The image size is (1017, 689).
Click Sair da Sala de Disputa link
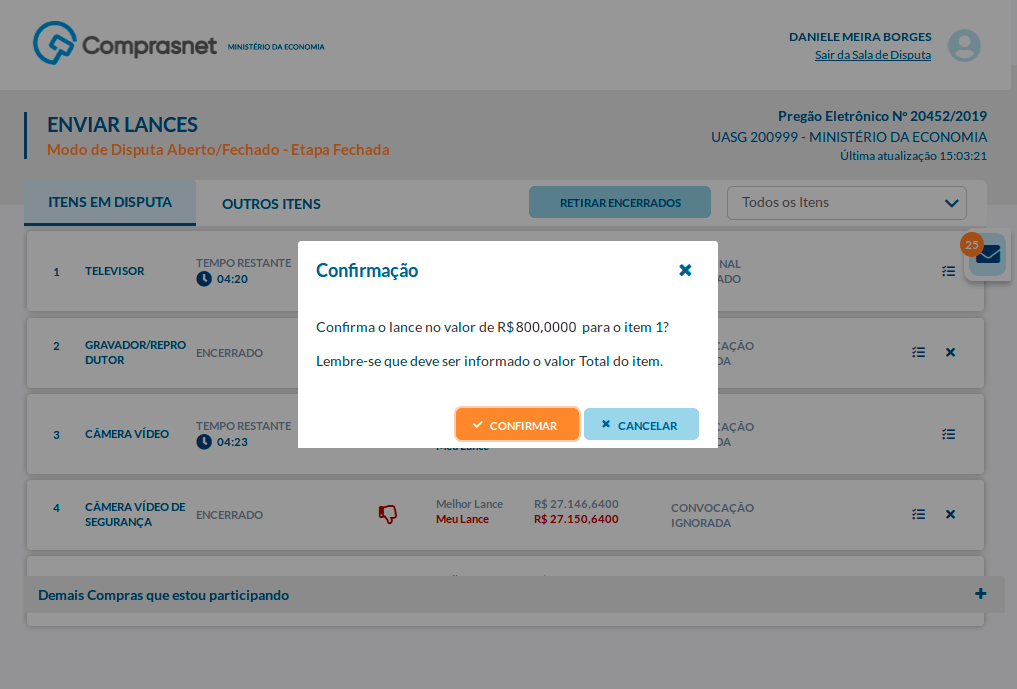pyautogui.click(x=872, y=55)
